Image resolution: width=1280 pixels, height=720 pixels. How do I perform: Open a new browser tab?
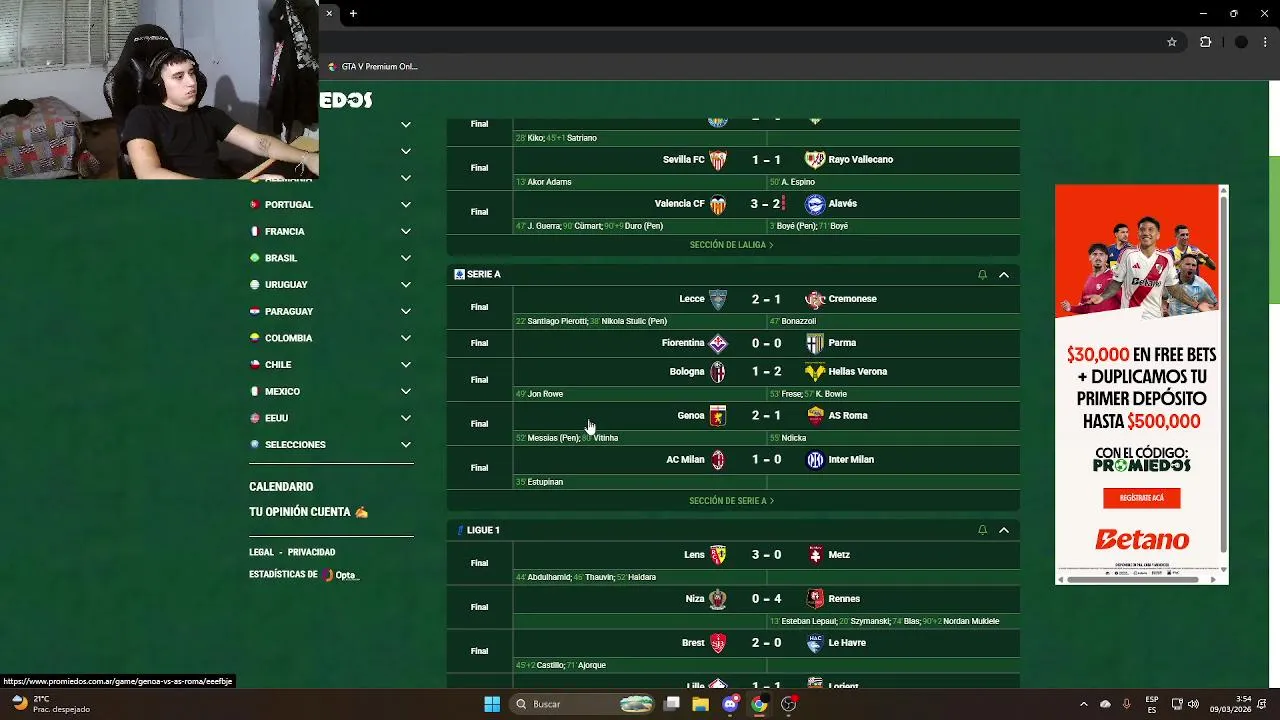pos(353,13)
